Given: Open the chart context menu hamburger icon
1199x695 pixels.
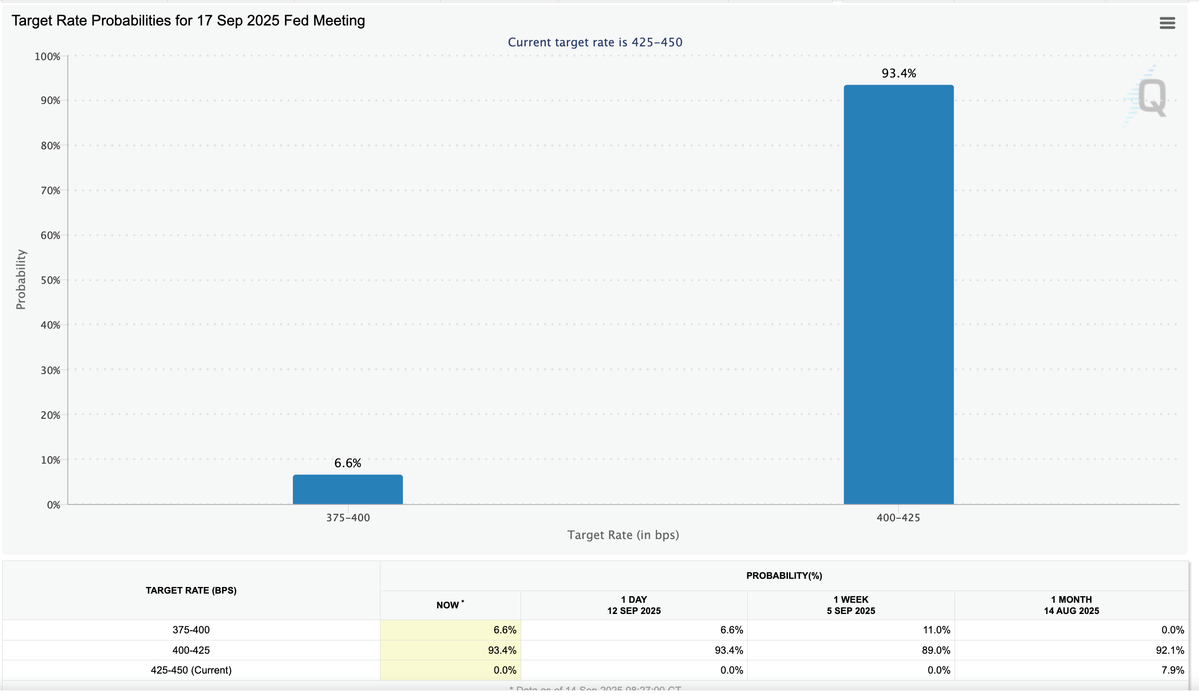Looking at the screenshot, I should click(x=1166, y=23).
